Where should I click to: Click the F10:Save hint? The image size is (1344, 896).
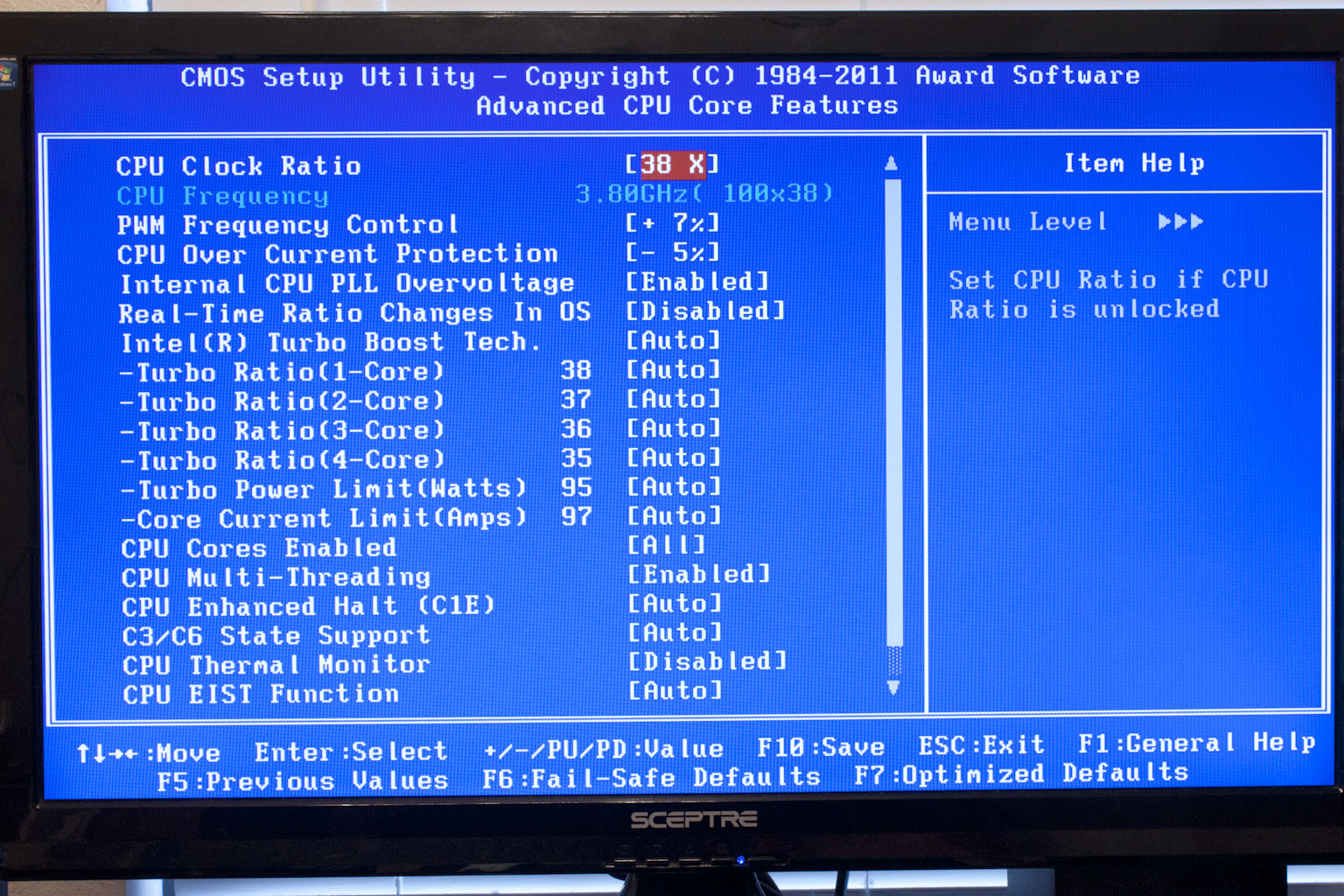click(x=820, y=747)
